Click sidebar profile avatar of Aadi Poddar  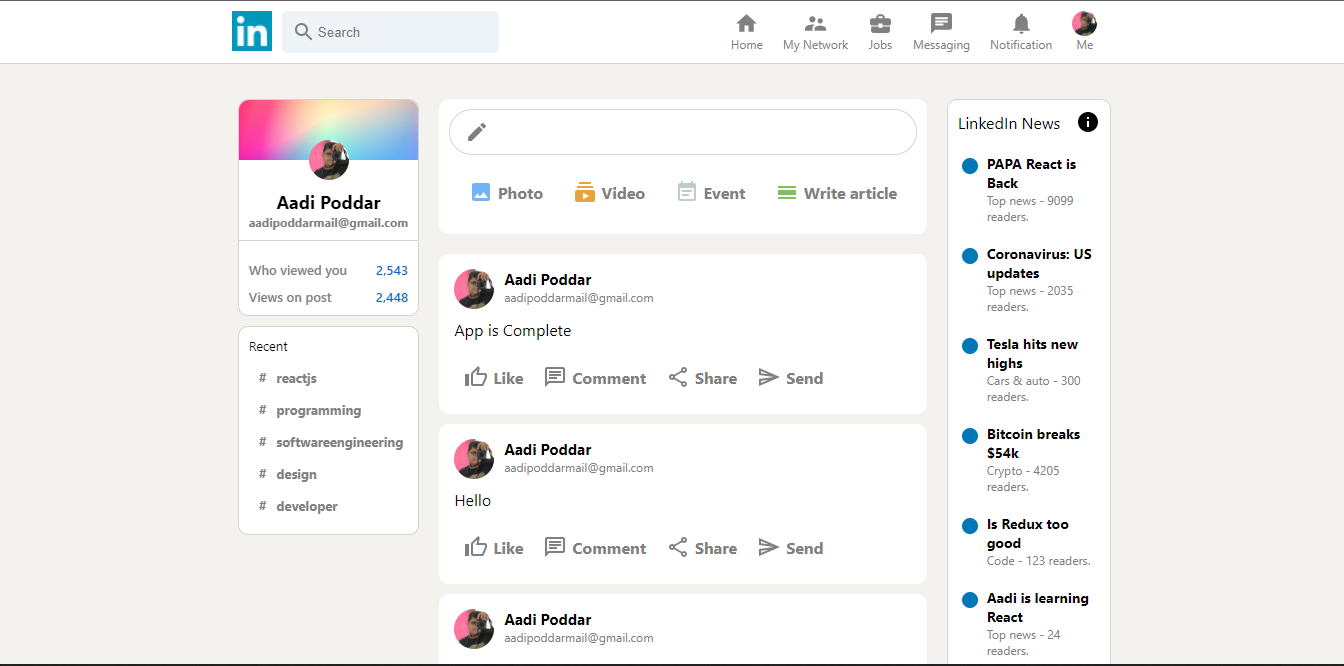(x=329, y=160)
